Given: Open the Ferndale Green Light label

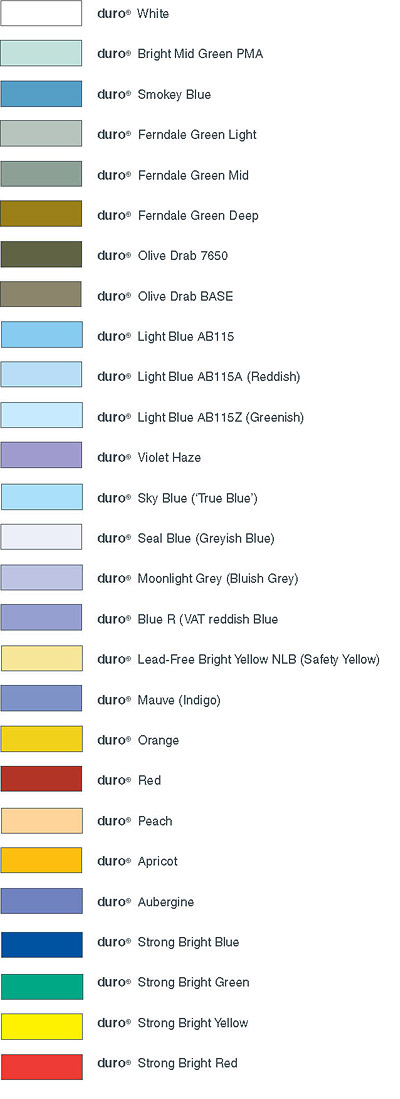Looking at the screenshot, I should pyautogui.click(x=198, y=135).
